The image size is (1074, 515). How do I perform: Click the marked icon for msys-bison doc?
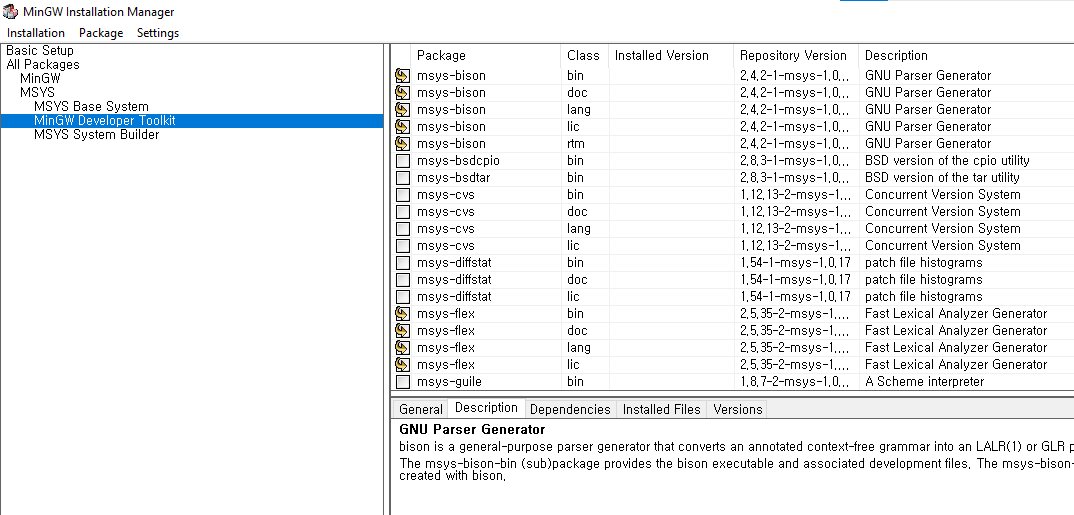[x=403, y=92]
